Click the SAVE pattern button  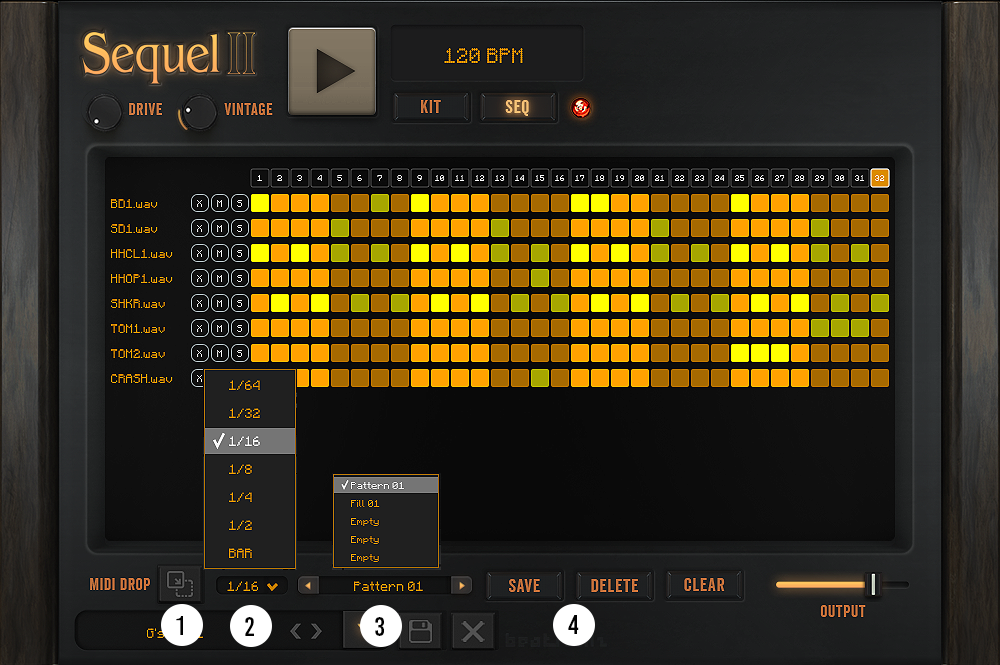point(524,586)
